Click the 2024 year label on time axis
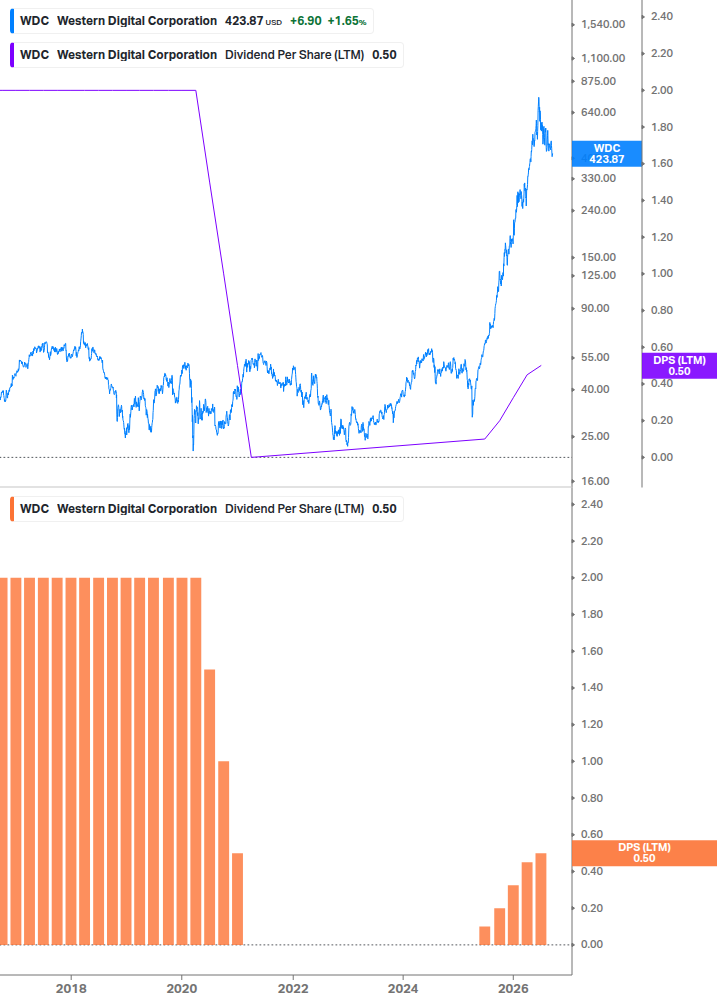The height and width of the screenshot is (1005, 717). (x=403, y=988)
